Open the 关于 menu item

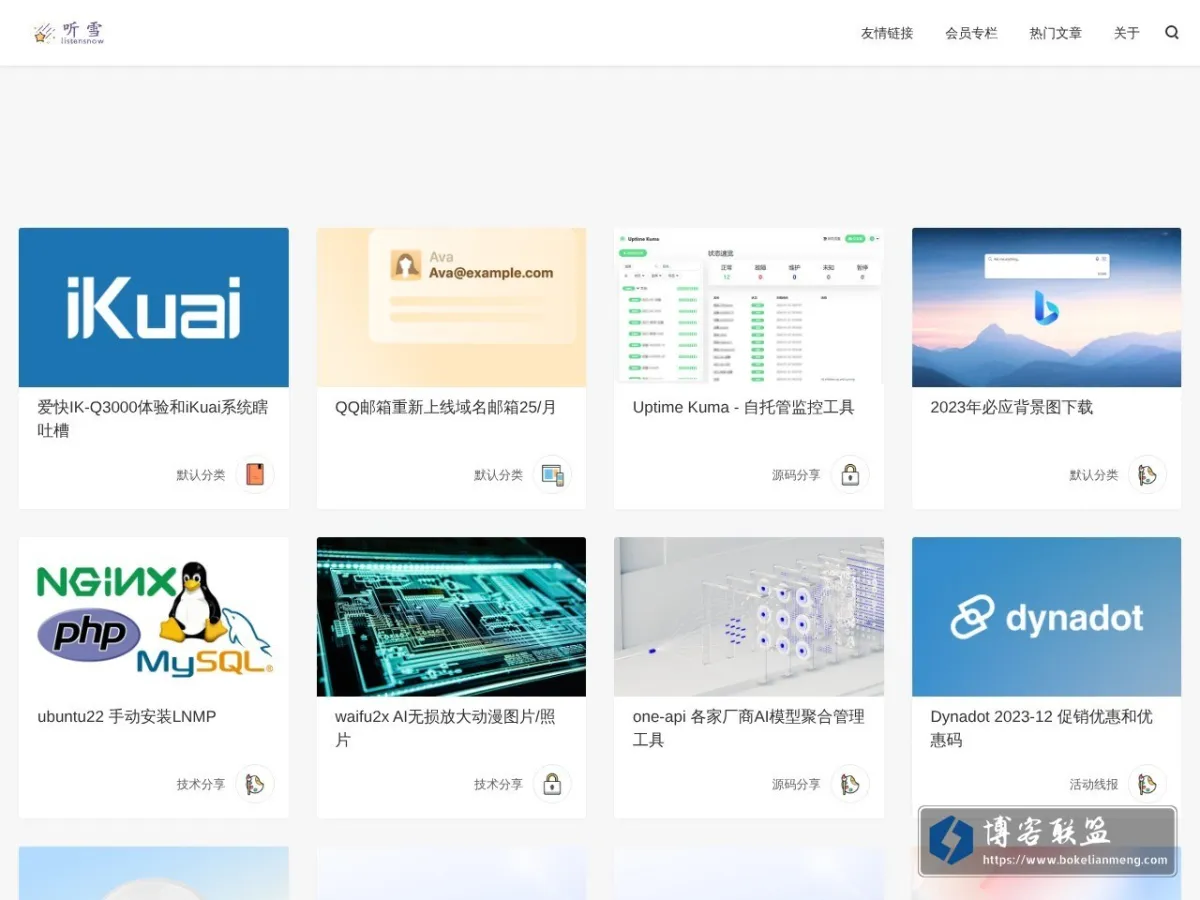point(1127,33)
